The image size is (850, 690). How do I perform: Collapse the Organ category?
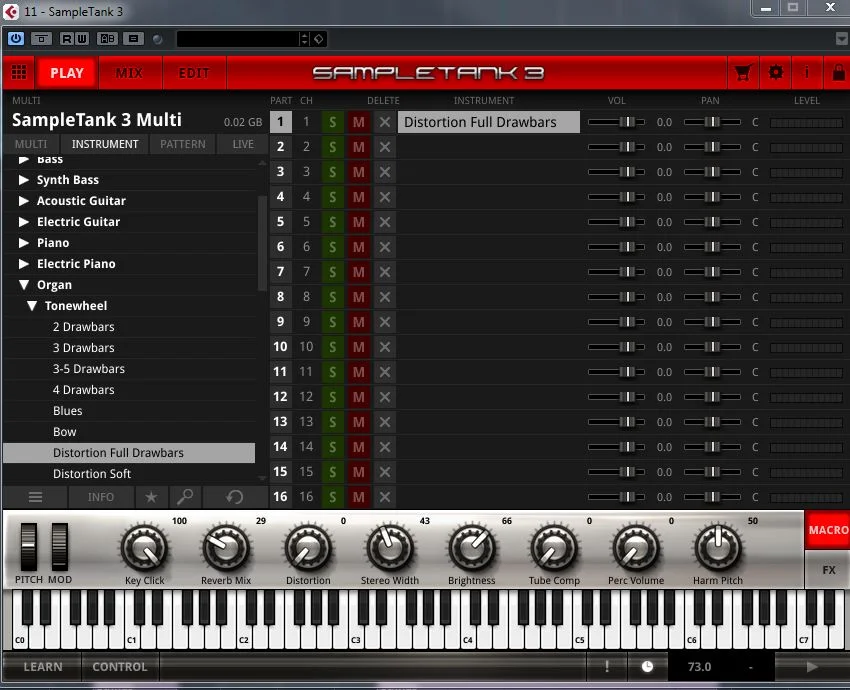[24, 285]
